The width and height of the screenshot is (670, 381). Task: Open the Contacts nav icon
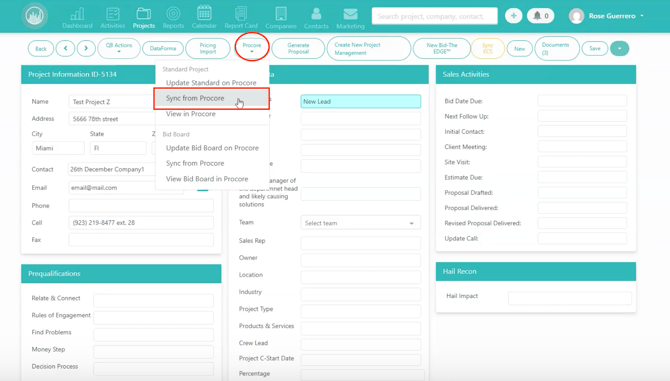pos(316,18)
